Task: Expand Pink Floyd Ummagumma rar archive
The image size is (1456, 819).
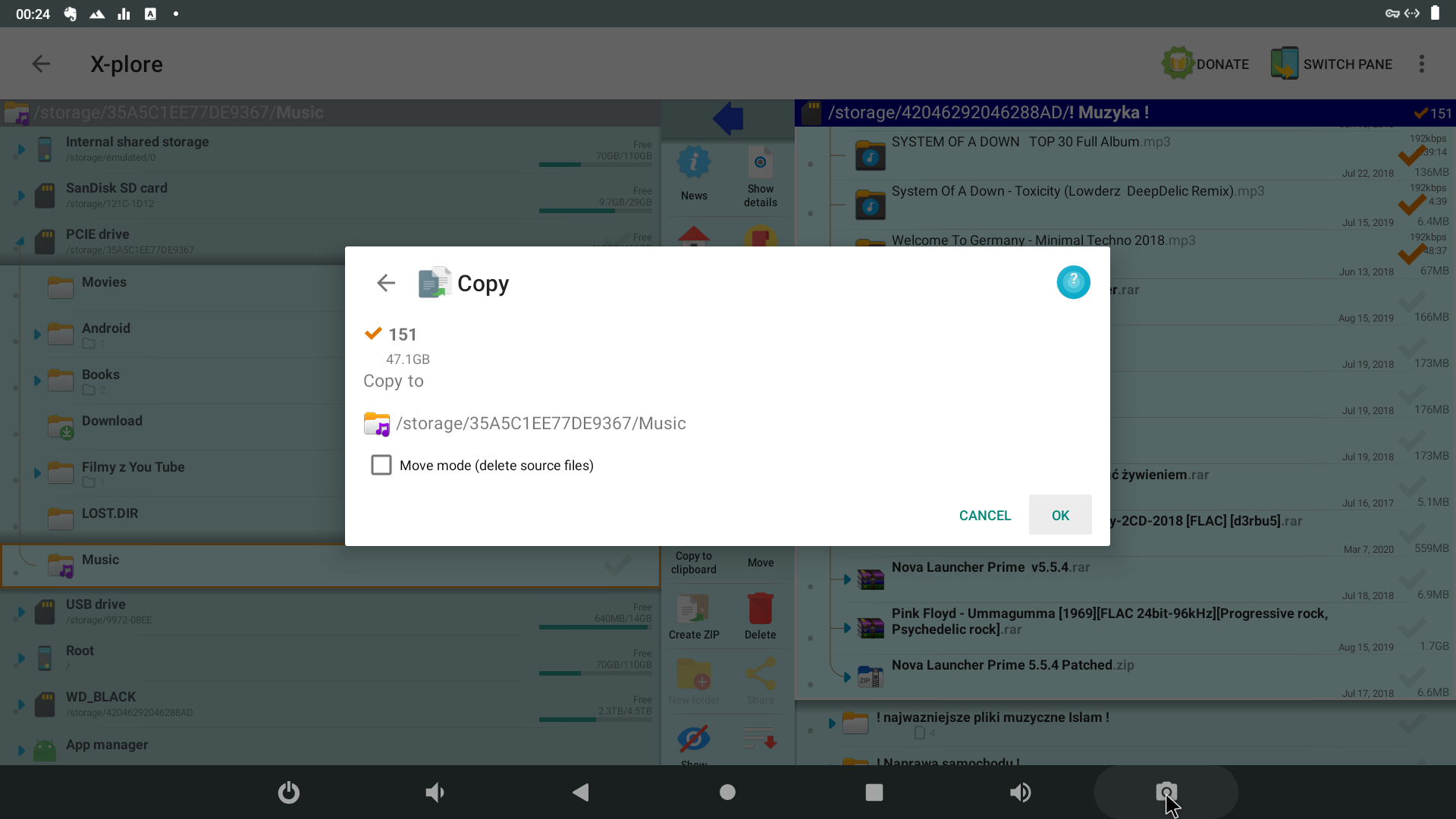Action: [x=847, y=627]
